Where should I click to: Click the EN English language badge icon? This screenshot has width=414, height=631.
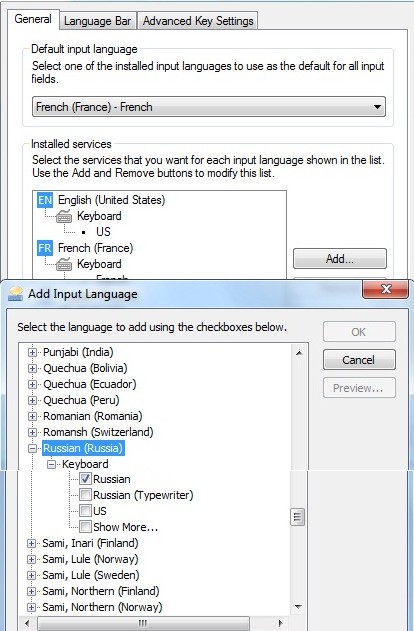[x=45, y=200]
